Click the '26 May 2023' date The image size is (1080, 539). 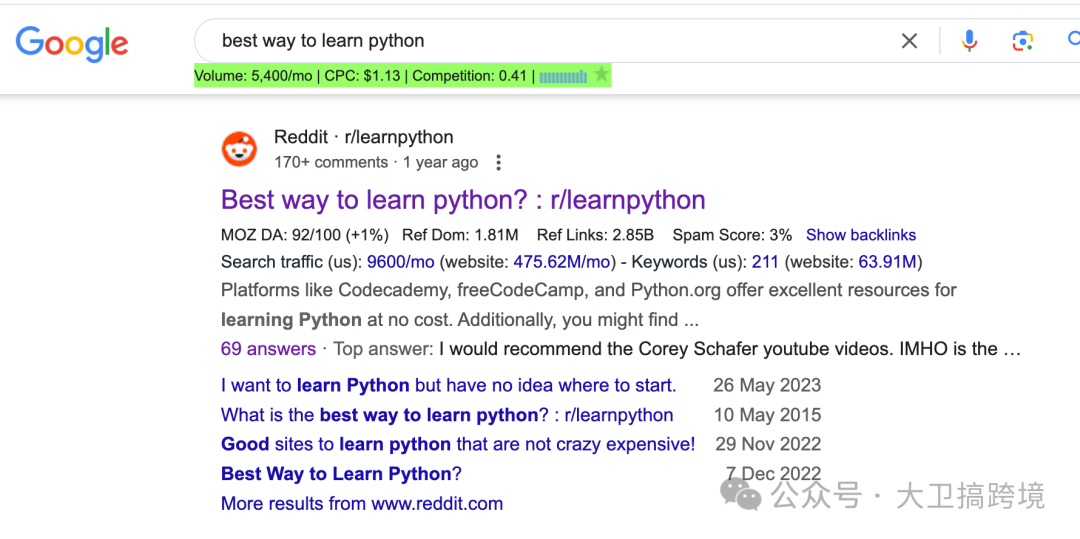[x=767, y=385]
